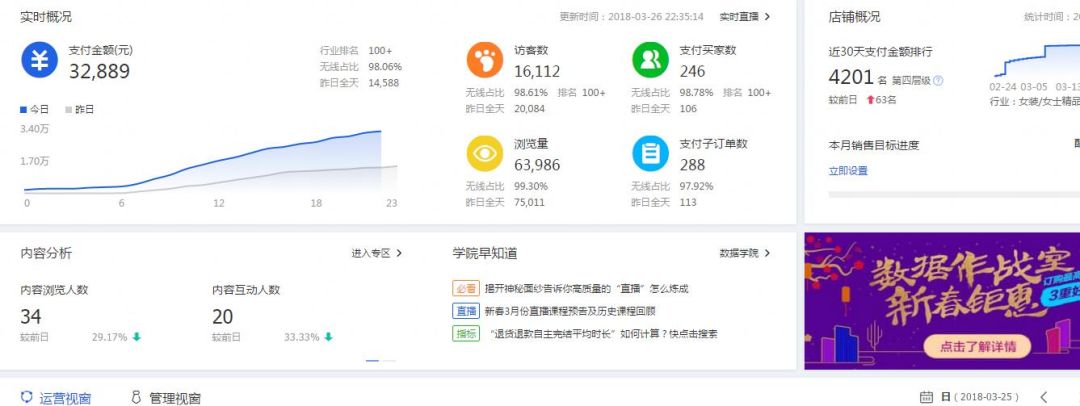Image resolution: width=1080 pixels, height=406 pixels.
Task: Click yesterday's total 14,588
Action: [384, 83]
